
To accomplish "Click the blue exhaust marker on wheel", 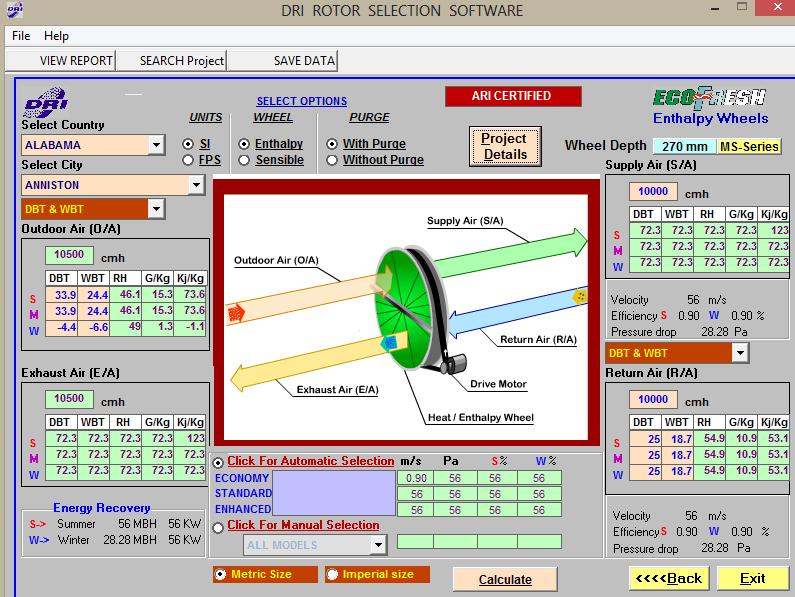I will click(389, 342).
